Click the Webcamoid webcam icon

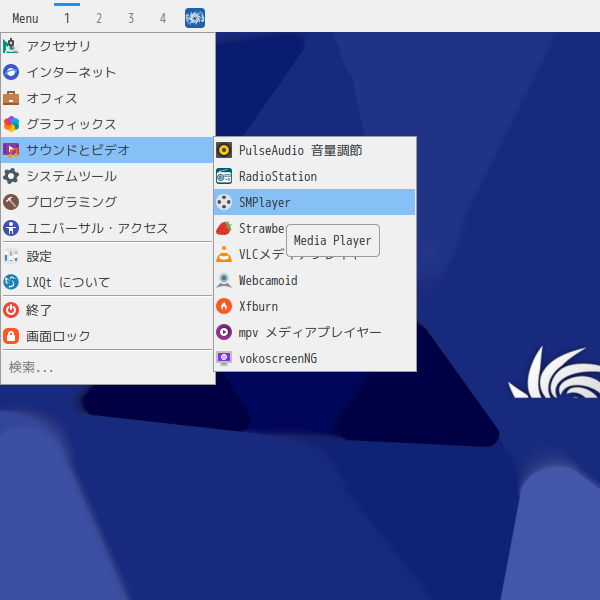pos(224,280)
